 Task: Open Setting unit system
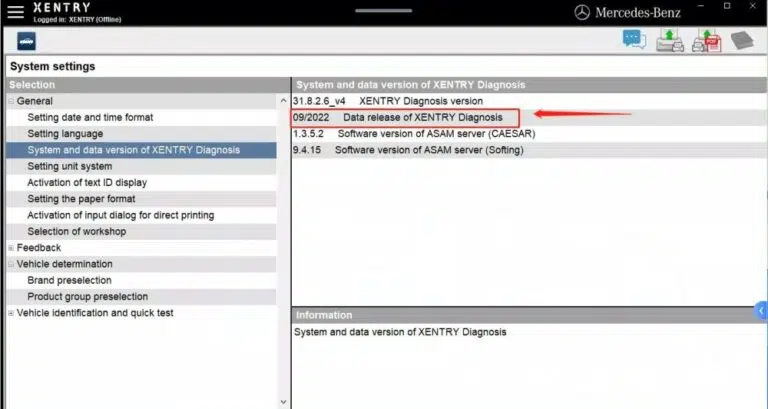pos(70,167)
